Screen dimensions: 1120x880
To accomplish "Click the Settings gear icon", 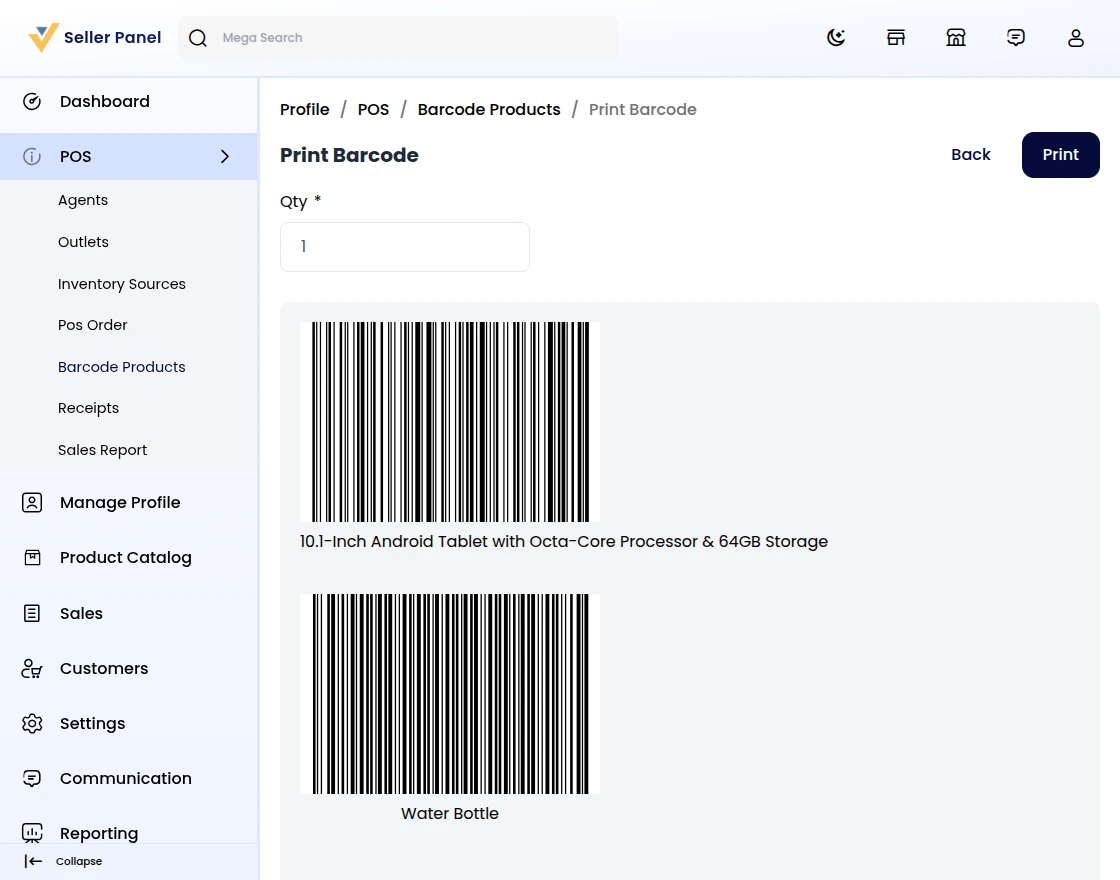I will (32, 724).
